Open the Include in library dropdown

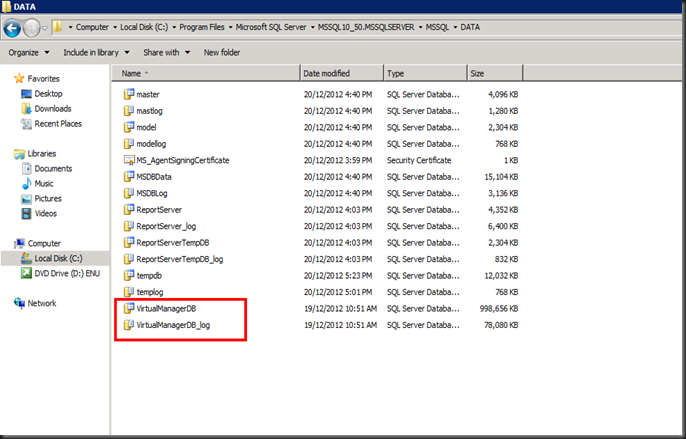96,53
